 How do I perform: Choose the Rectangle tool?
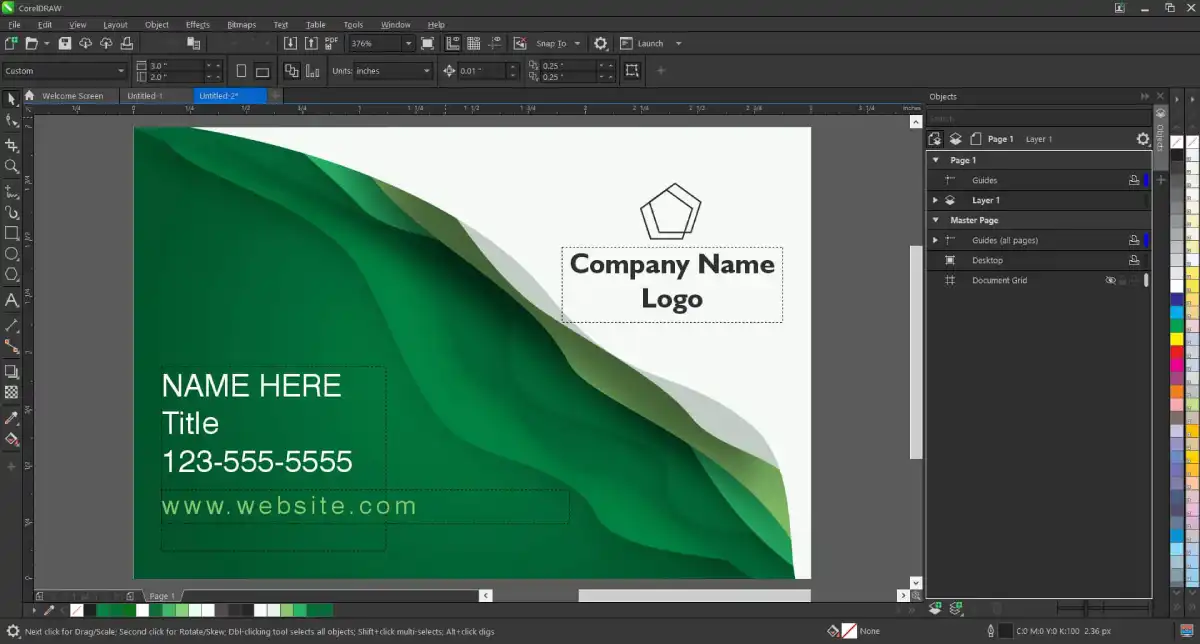(x=11, y=233)
